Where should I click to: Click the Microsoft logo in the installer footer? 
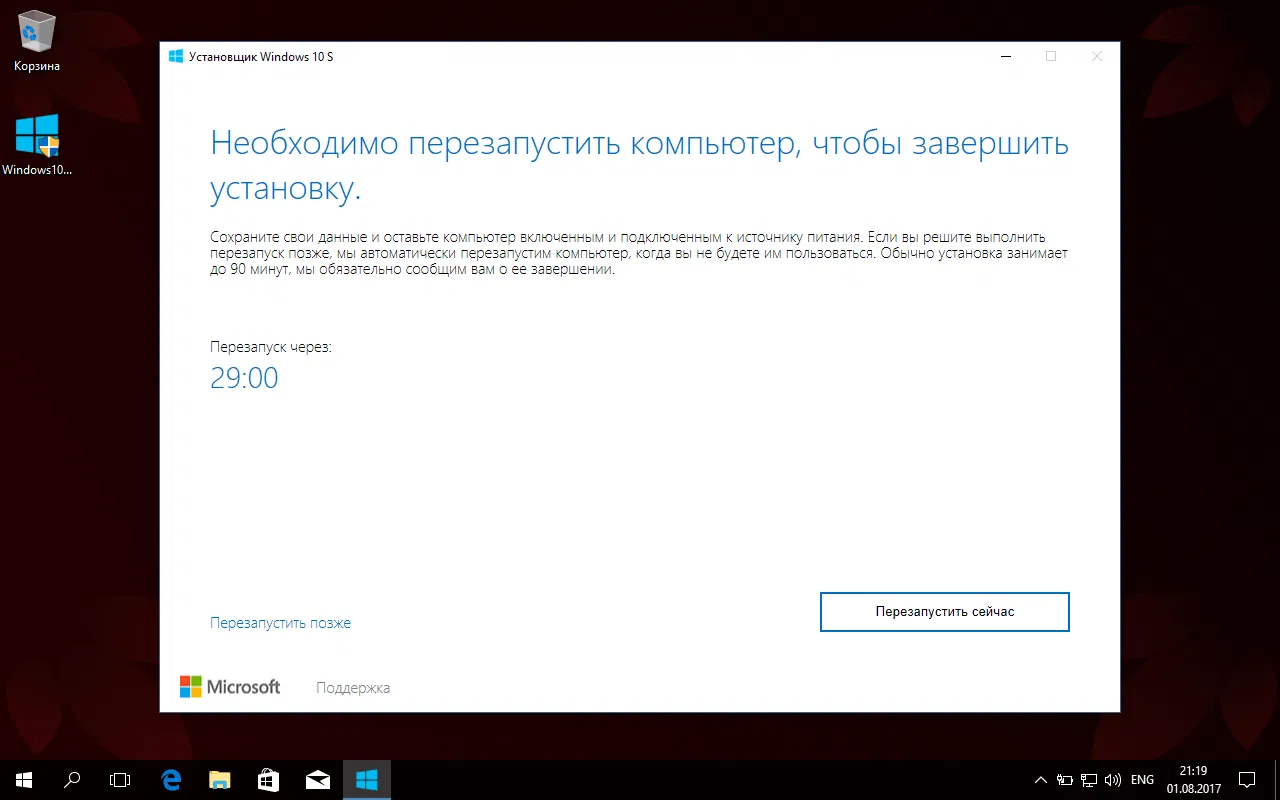[x=230, y=687]
